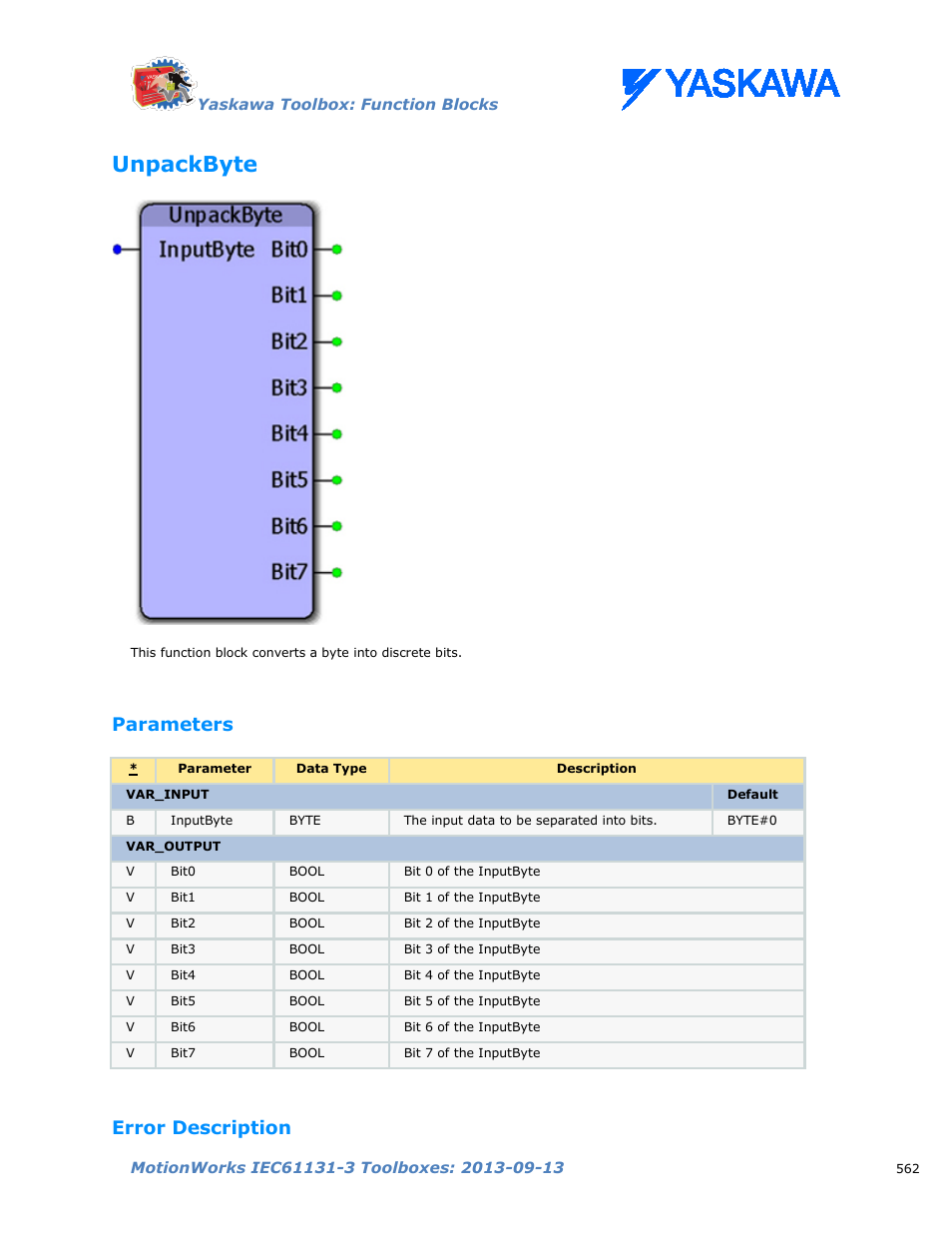The width and height of the screenshot is (952, 1233).
Task: Click the Bit2 green output pin
Action: coord(337,341)
